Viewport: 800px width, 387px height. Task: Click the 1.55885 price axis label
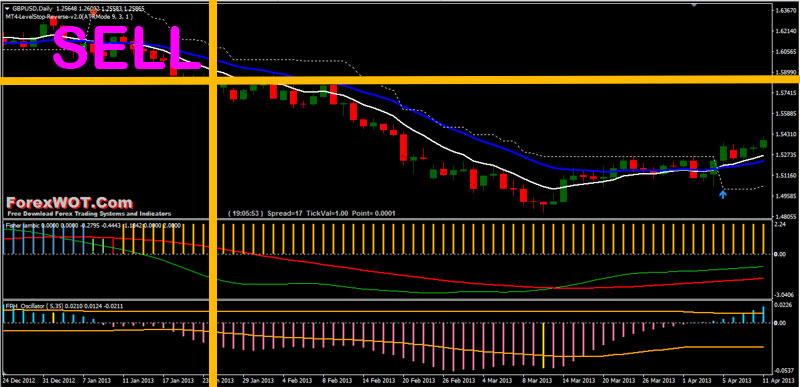[786, 113]
